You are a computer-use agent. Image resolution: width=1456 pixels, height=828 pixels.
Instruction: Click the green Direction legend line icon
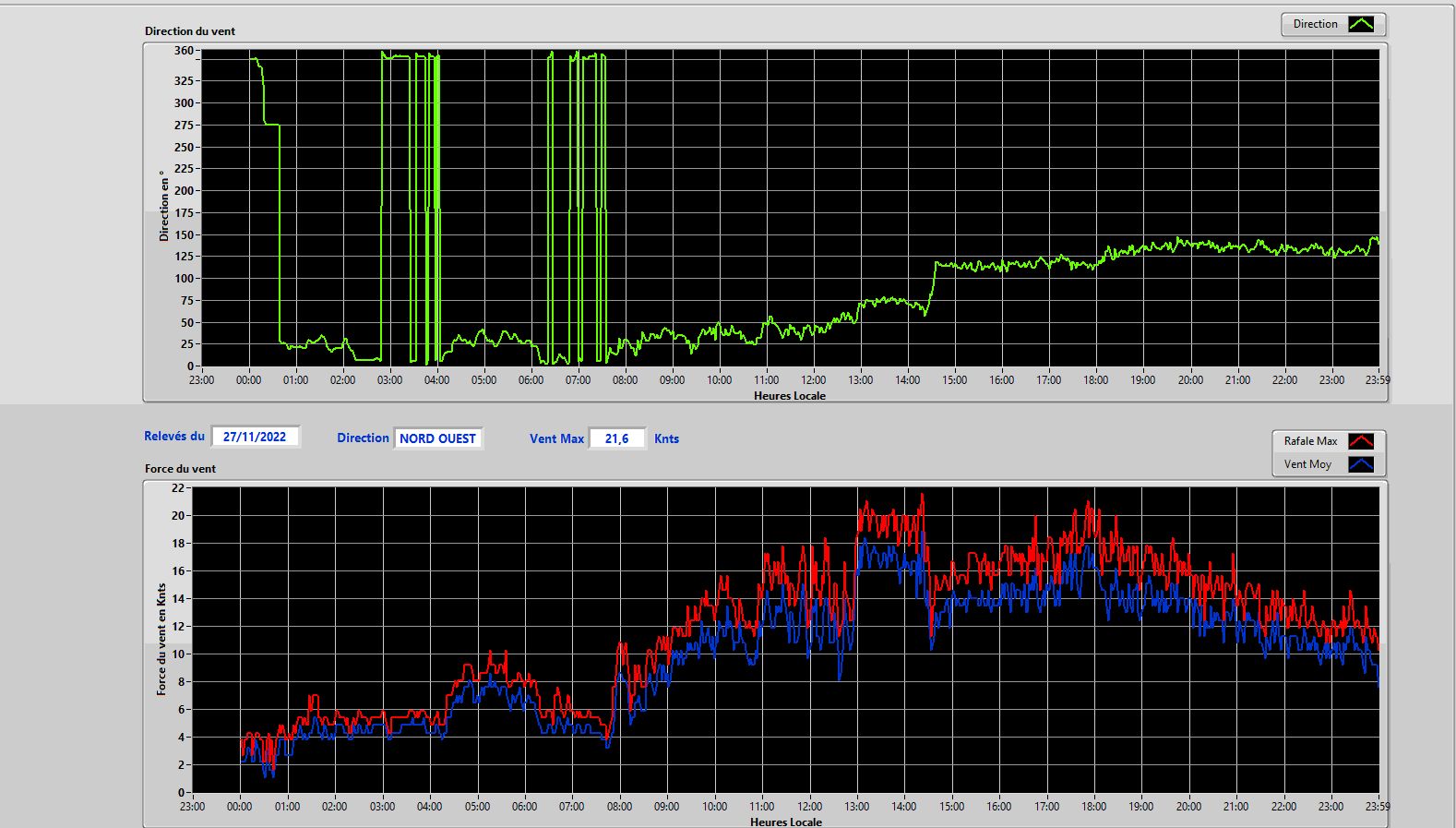[x=1361, y=24]
